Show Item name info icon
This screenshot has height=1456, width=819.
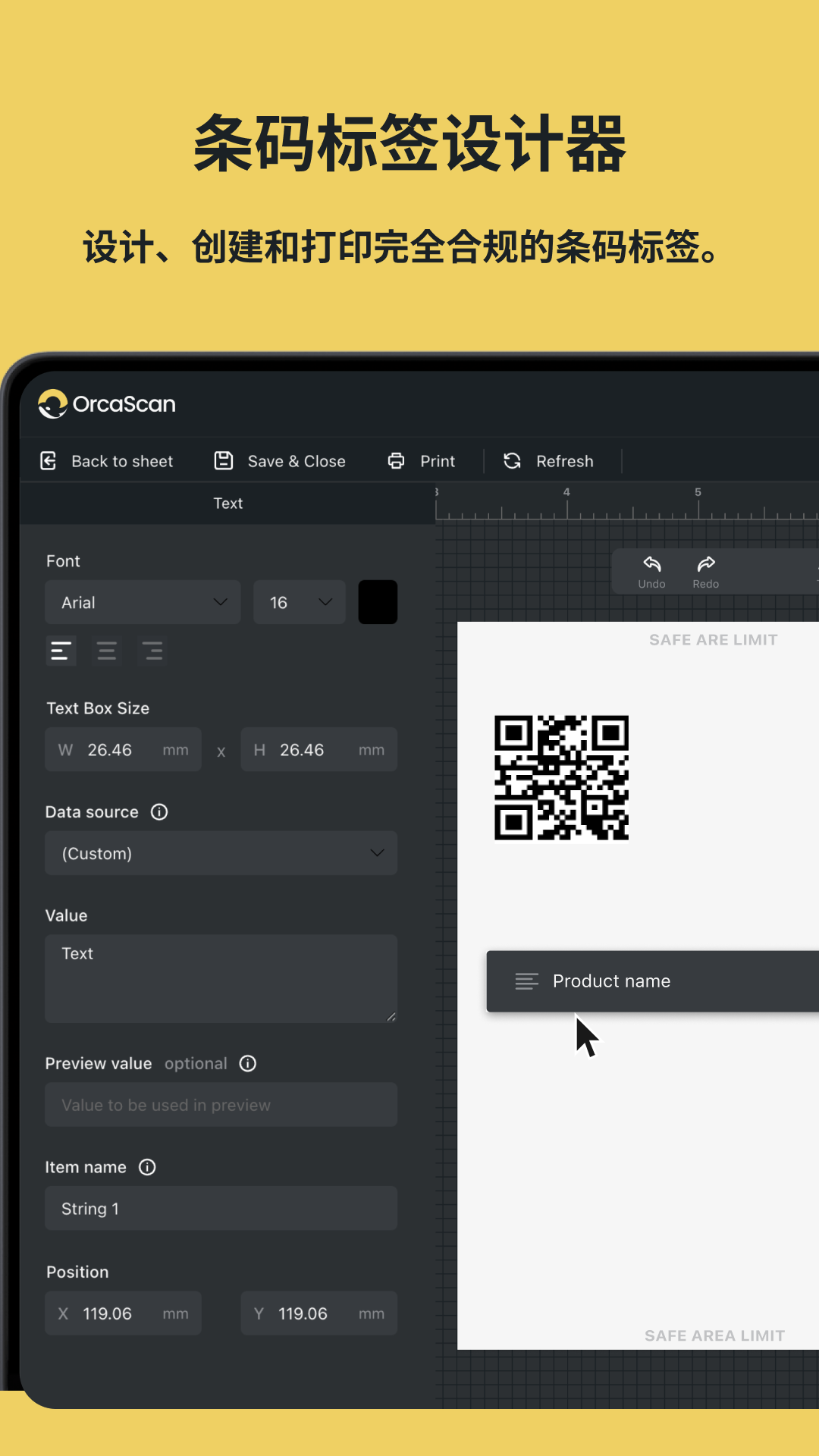tap(147, 1167)
